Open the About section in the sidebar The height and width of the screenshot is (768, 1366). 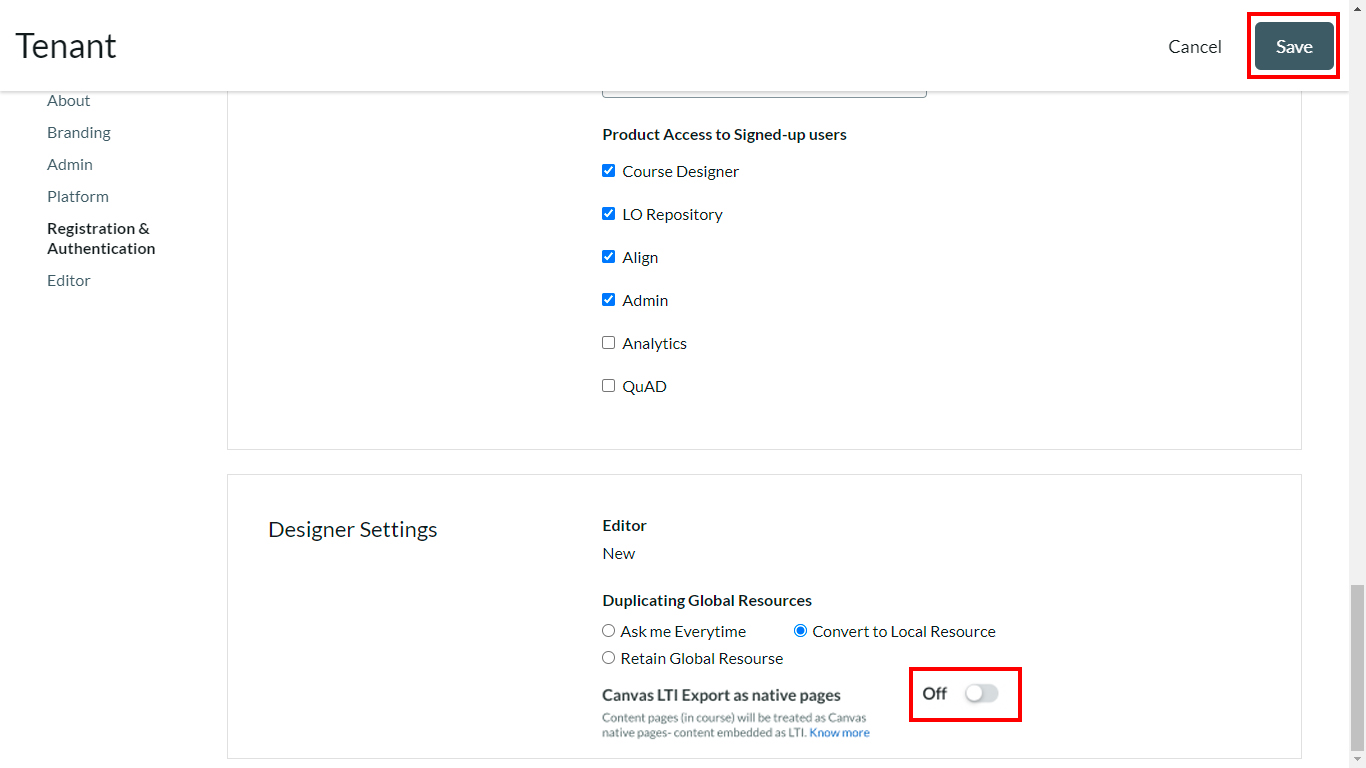68,100
